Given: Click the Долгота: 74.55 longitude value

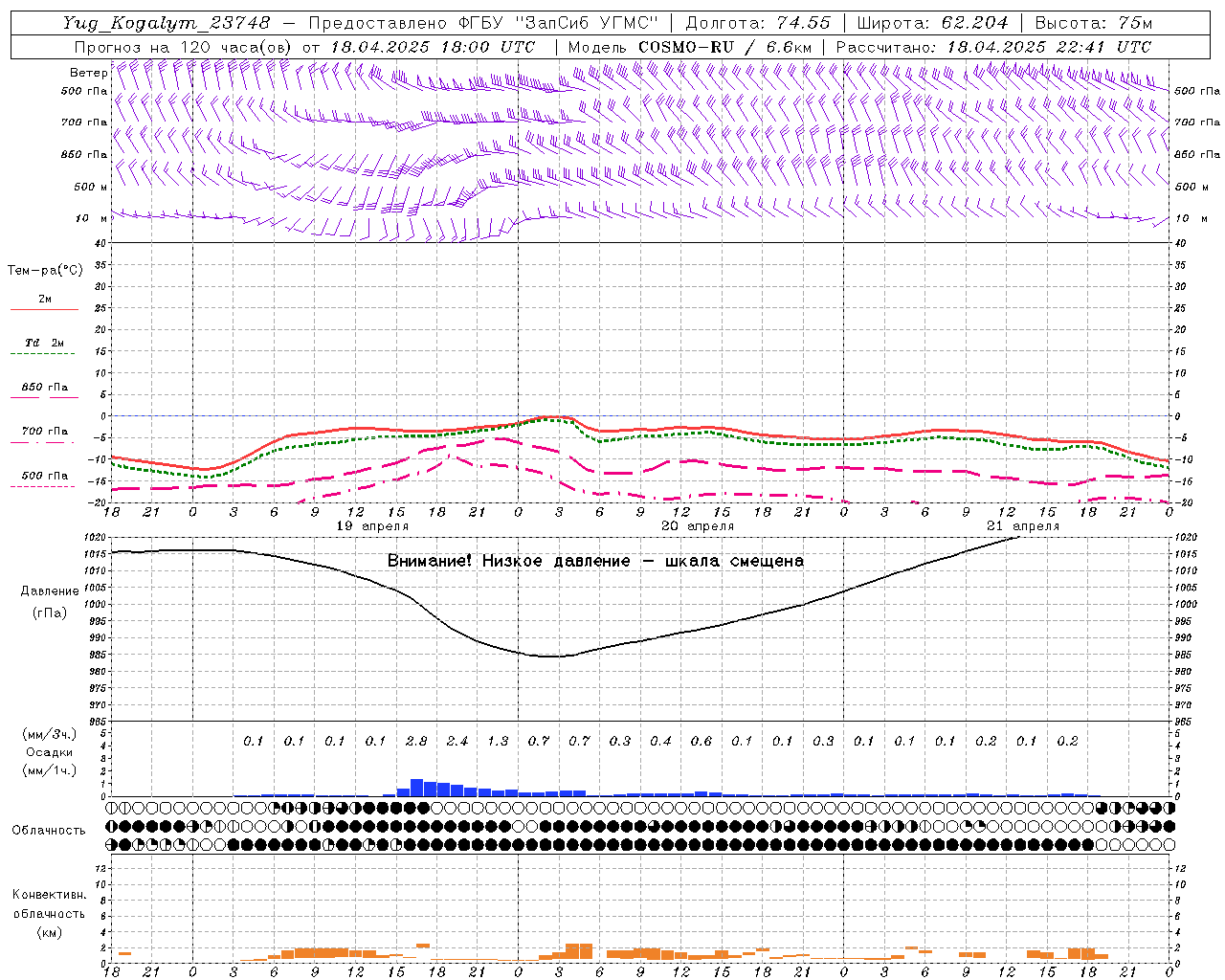Looking at the screenshot, I should click(x=757, y=23).
